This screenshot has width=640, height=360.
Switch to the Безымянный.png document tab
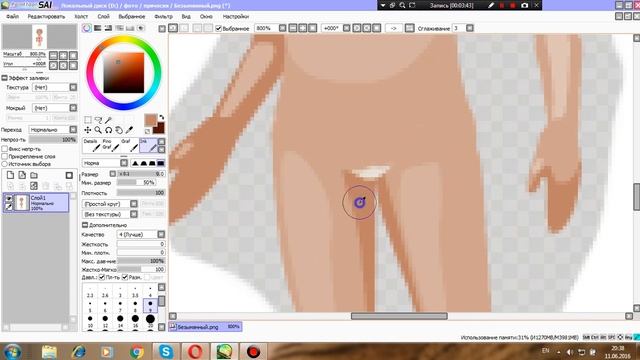[x=205, y=327]
